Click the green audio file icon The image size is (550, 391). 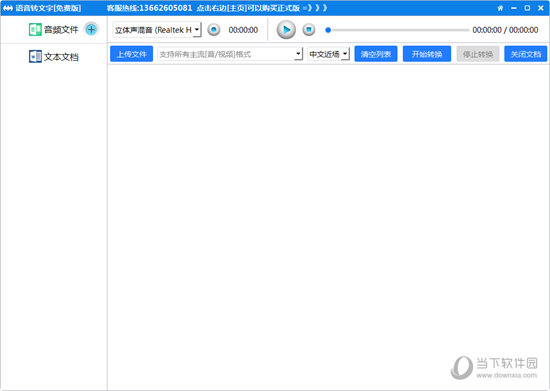pos(35,29)
